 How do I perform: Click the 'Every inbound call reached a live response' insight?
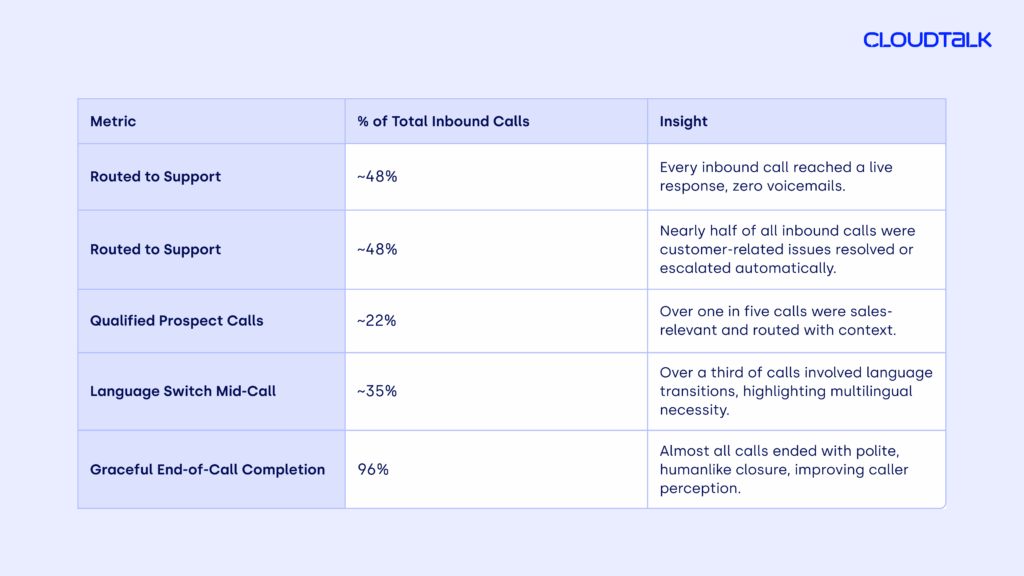pyautogui.click(x=776, y=177)
